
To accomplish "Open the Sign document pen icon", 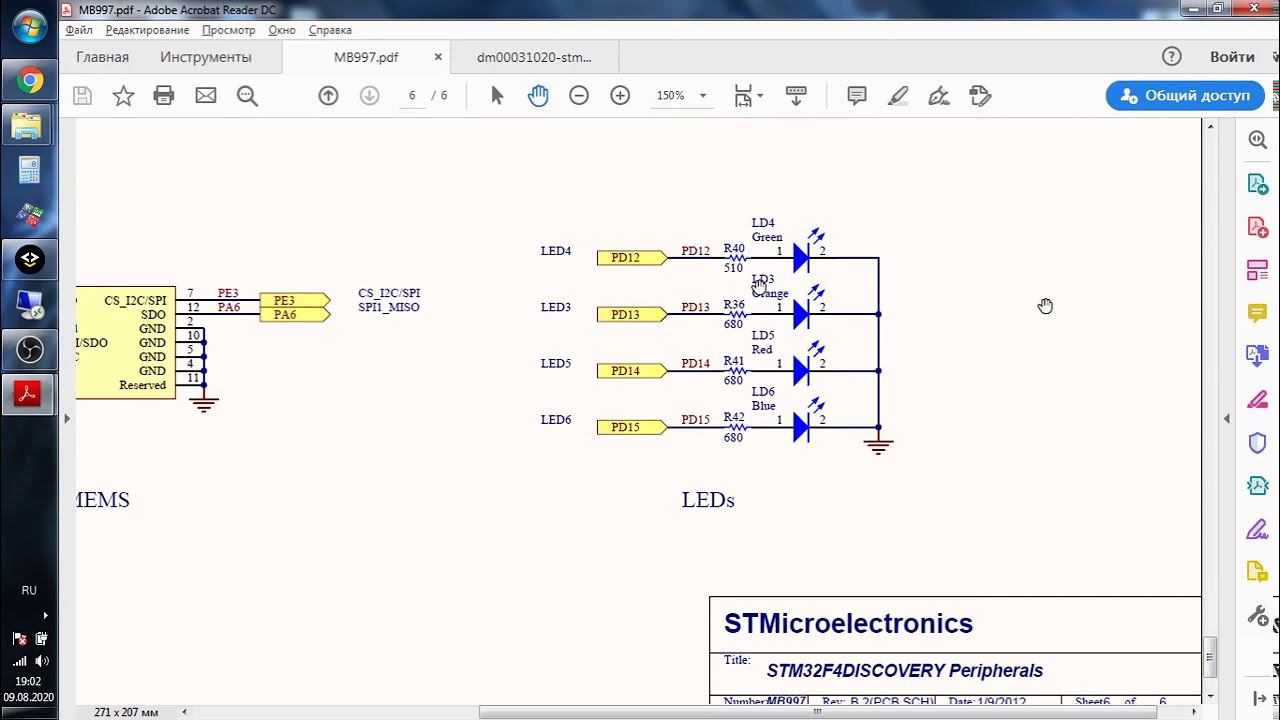I will [939, 96].
